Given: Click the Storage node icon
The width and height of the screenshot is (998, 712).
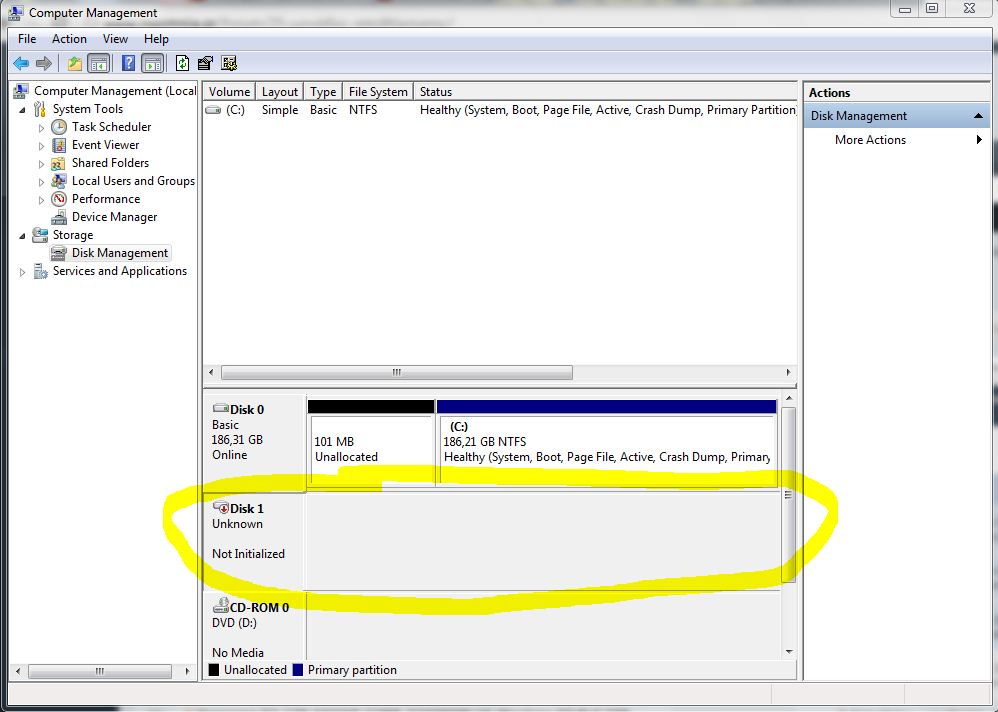Looking at the screenshot, I should (x=40, y=235).
